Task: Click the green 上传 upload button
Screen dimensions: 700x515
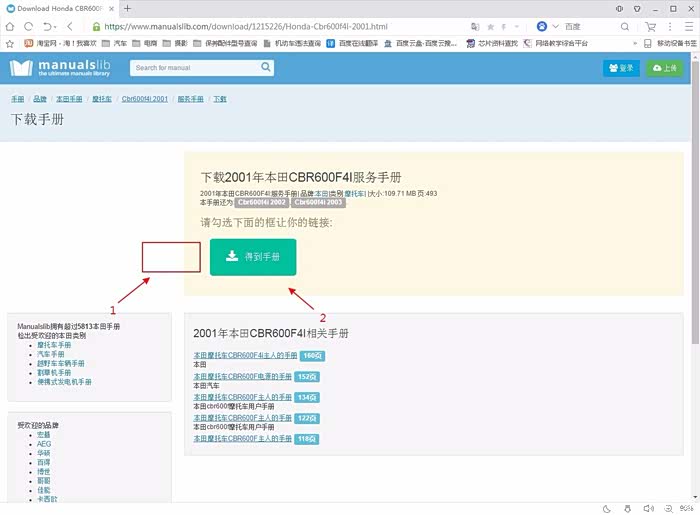Action: (x=664, y=68)
